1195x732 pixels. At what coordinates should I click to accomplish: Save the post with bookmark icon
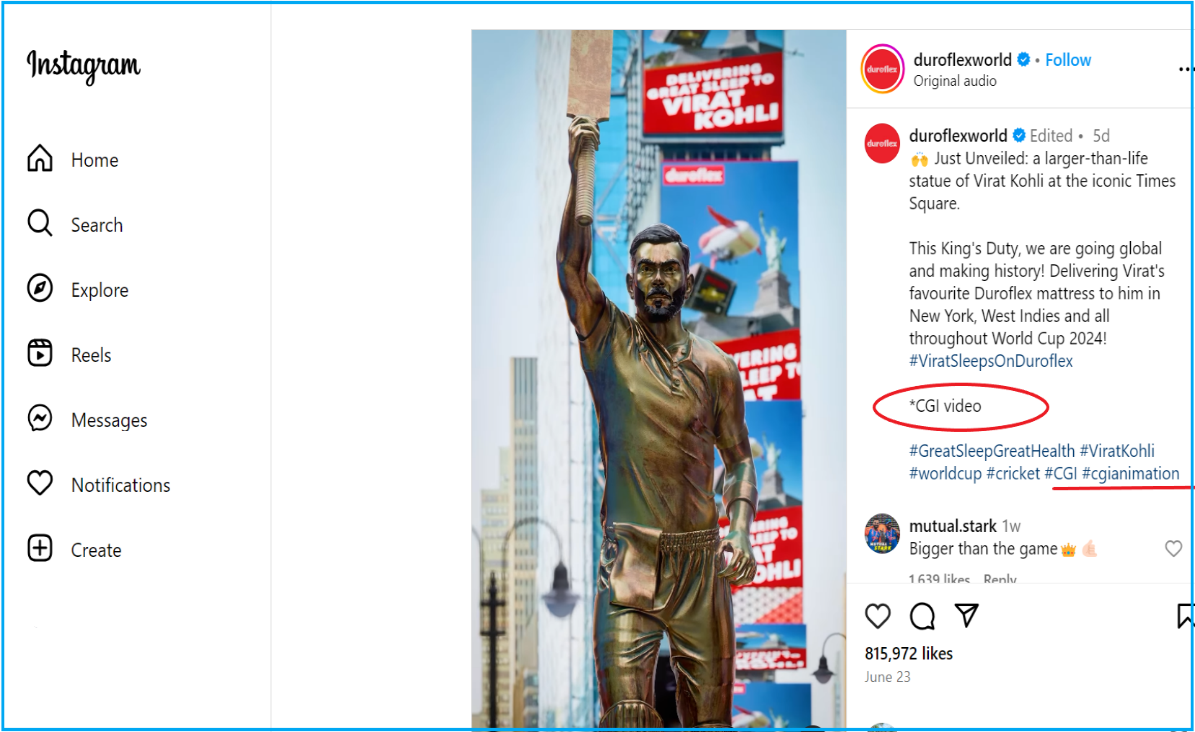pyautogui.click(x=1186, y=615)
